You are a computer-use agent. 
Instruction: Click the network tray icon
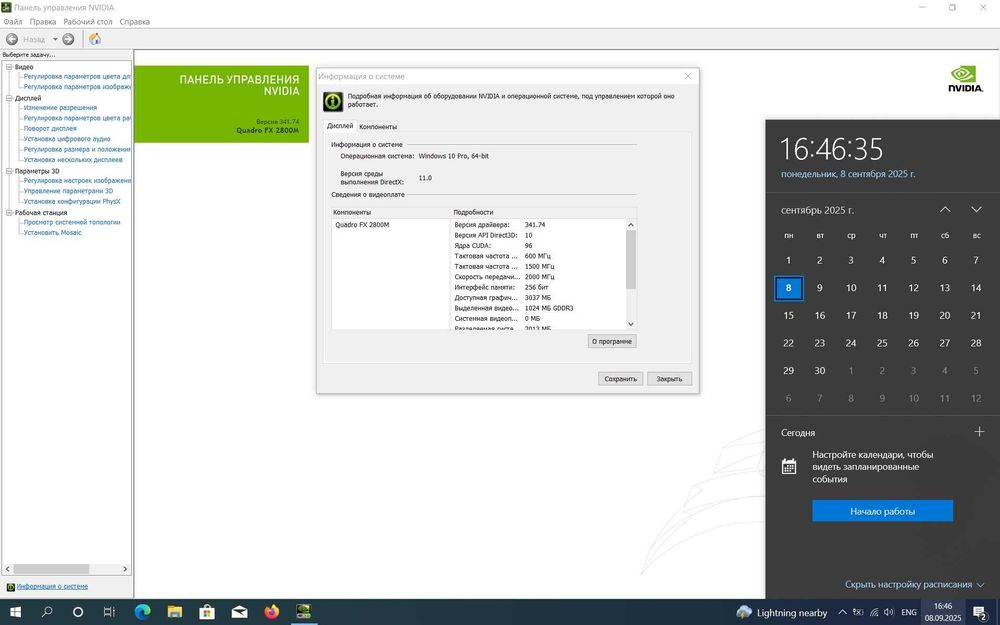coord(874,612)
